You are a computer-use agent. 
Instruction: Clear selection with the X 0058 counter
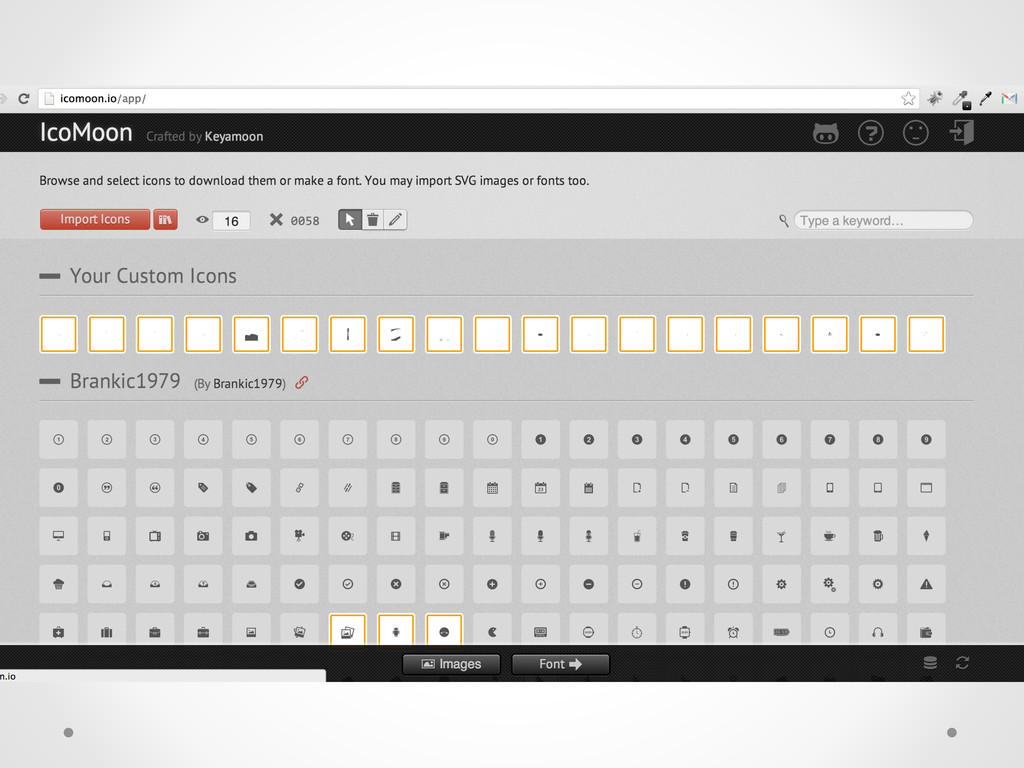point(295,220)
